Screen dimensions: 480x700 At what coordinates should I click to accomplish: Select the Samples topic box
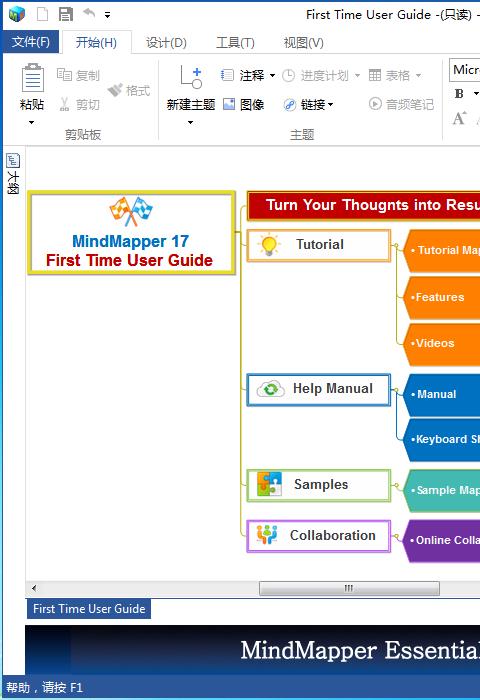[319, 485]
